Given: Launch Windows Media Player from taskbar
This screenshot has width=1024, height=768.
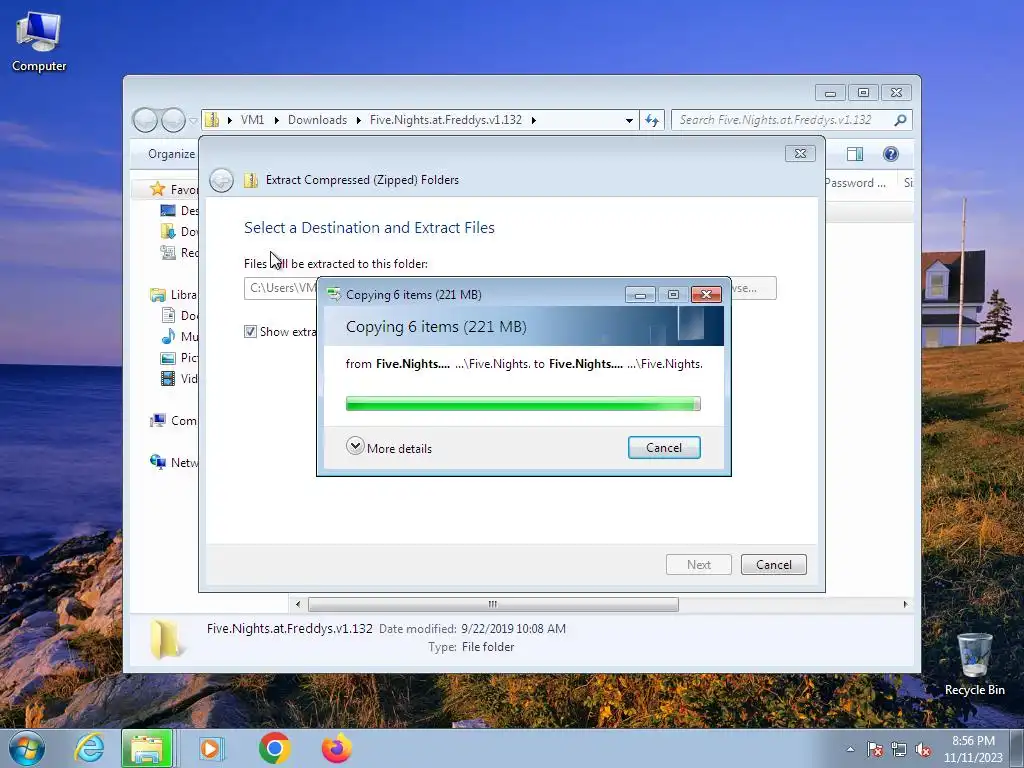Looking at the screenshot, I should pos(210,748).
